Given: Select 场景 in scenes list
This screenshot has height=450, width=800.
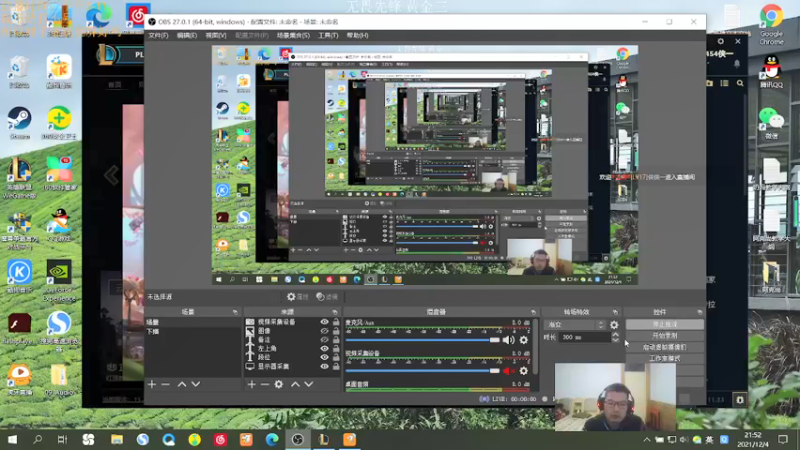Looking at the screenshot, I should click(192, 322).
